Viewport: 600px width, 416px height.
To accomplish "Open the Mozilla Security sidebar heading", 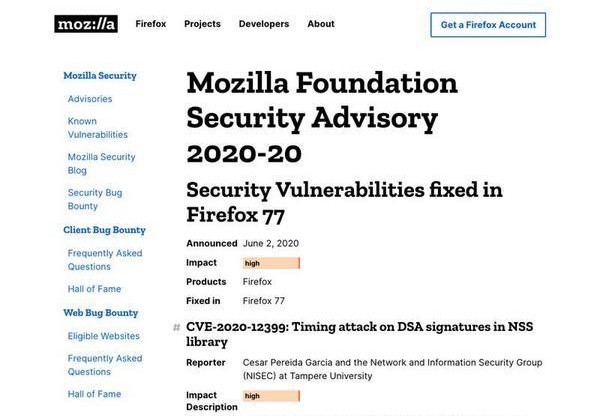I will [x=100, y=76].
